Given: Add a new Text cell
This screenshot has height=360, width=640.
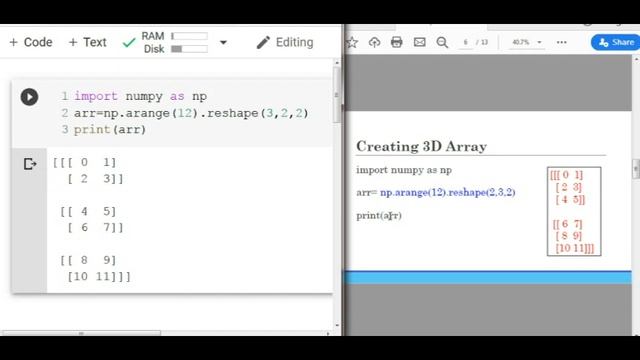Looking at the screenshot, I should pos(87,42).
